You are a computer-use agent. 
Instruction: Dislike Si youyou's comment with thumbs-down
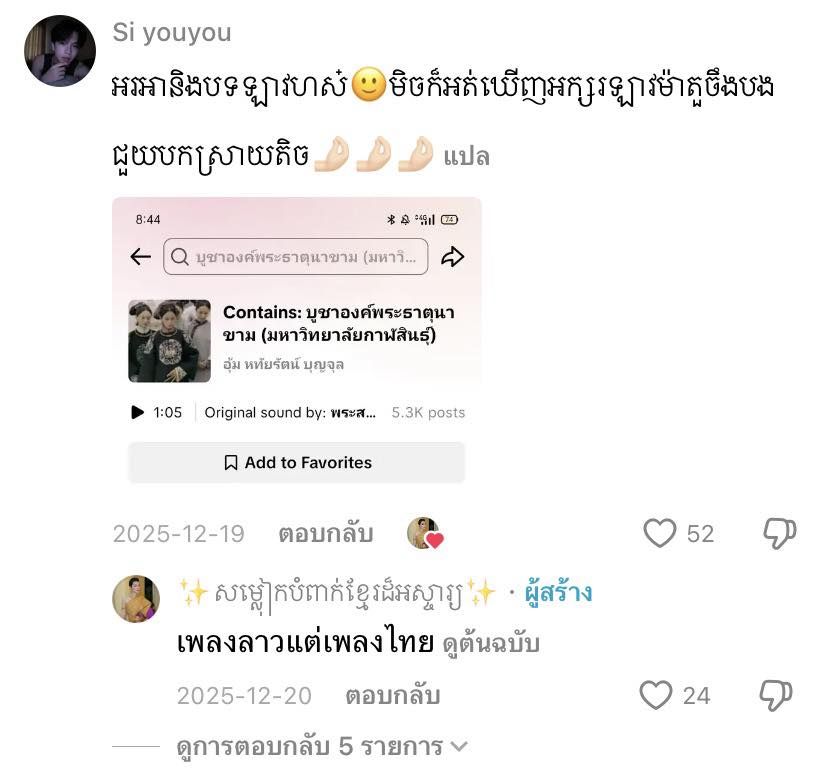tap(780, 533)
